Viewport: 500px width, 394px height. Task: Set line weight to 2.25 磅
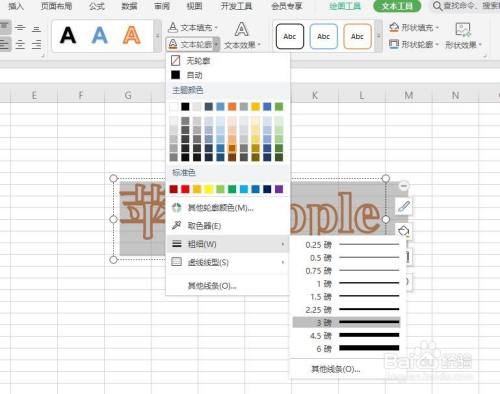pyautogui.click(x=347, y=310)
